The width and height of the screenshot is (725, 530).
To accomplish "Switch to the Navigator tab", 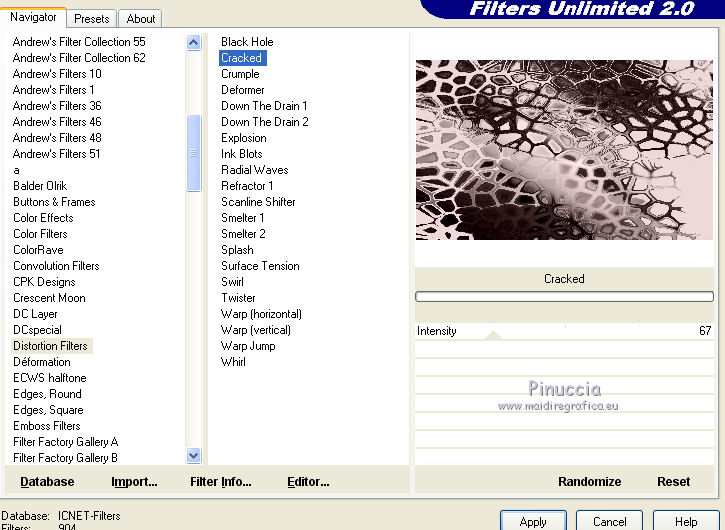I will point(33,18).
